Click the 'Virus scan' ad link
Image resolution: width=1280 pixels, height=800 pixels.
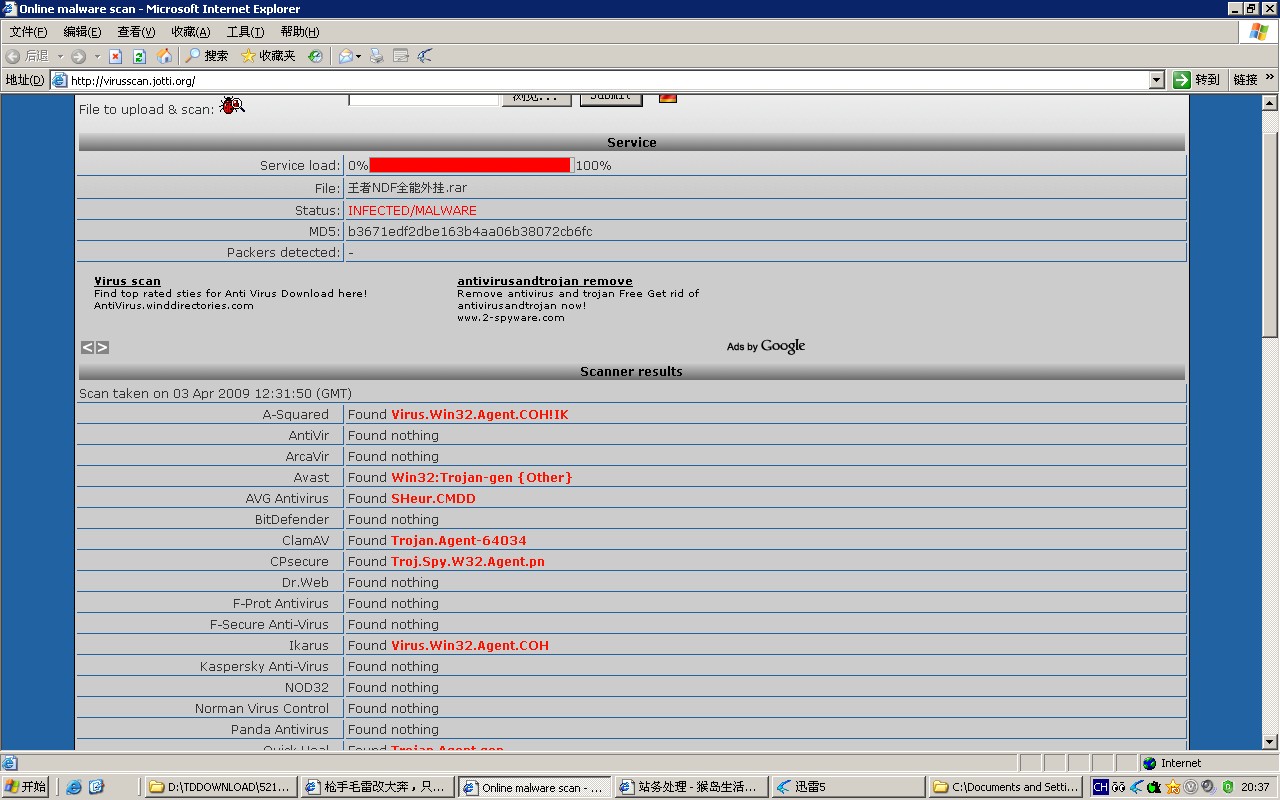[x=127, y=281]
